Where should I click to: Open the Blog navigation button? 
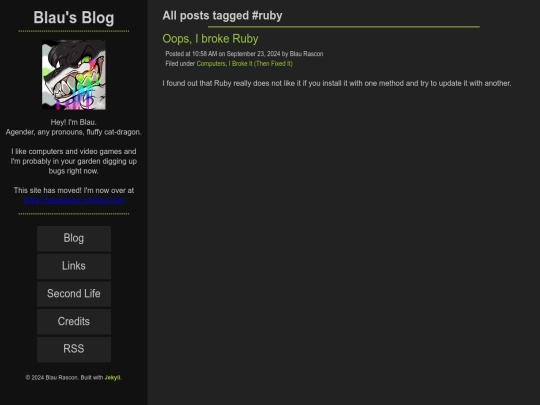click(74, 238)
